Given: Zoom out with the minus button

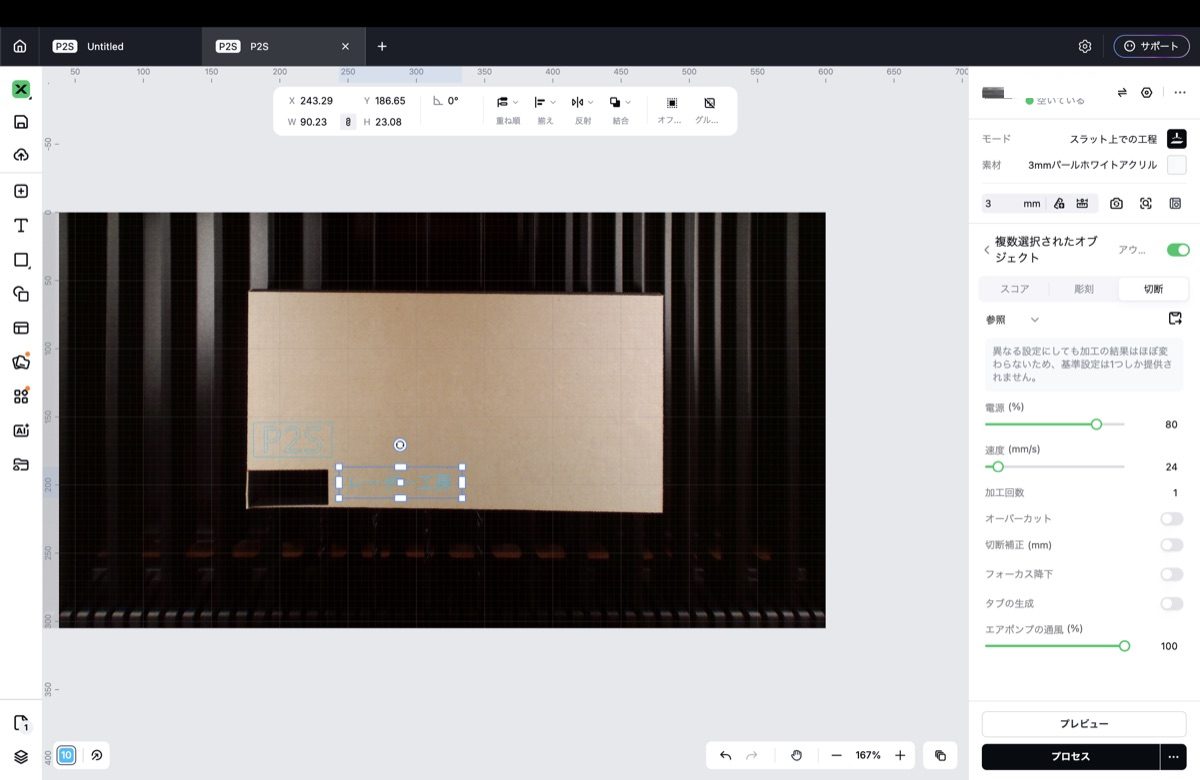Looking at the screenshot, I should 836,755.
